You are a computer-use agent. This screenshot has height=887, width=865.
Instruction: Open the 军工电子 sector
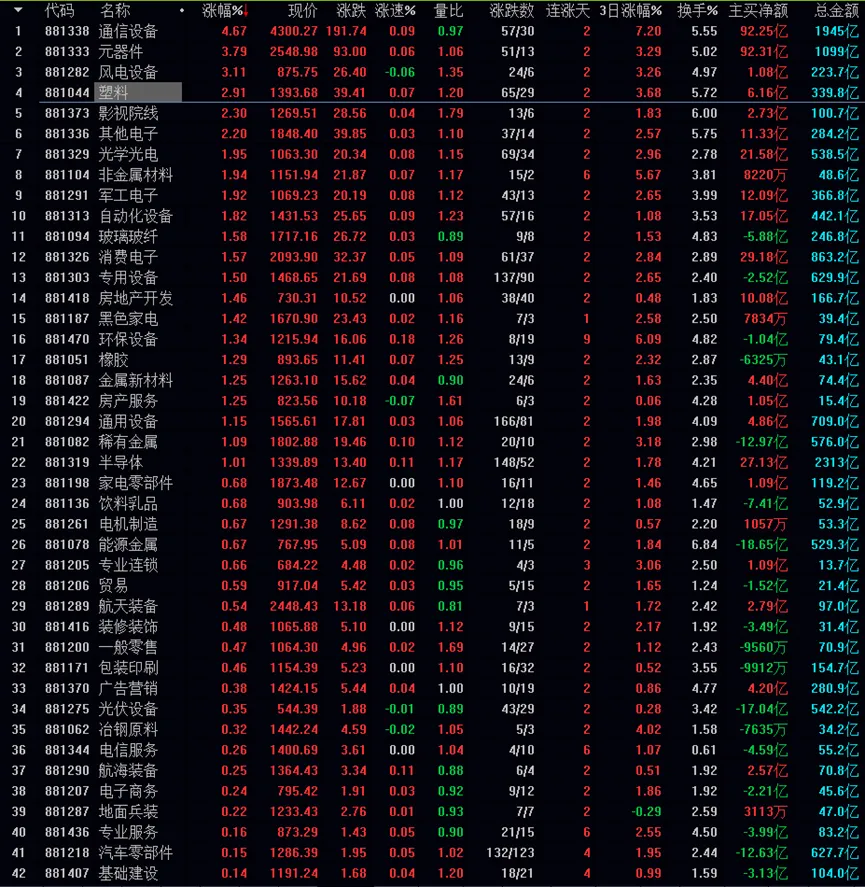click(x=128, y=196)
